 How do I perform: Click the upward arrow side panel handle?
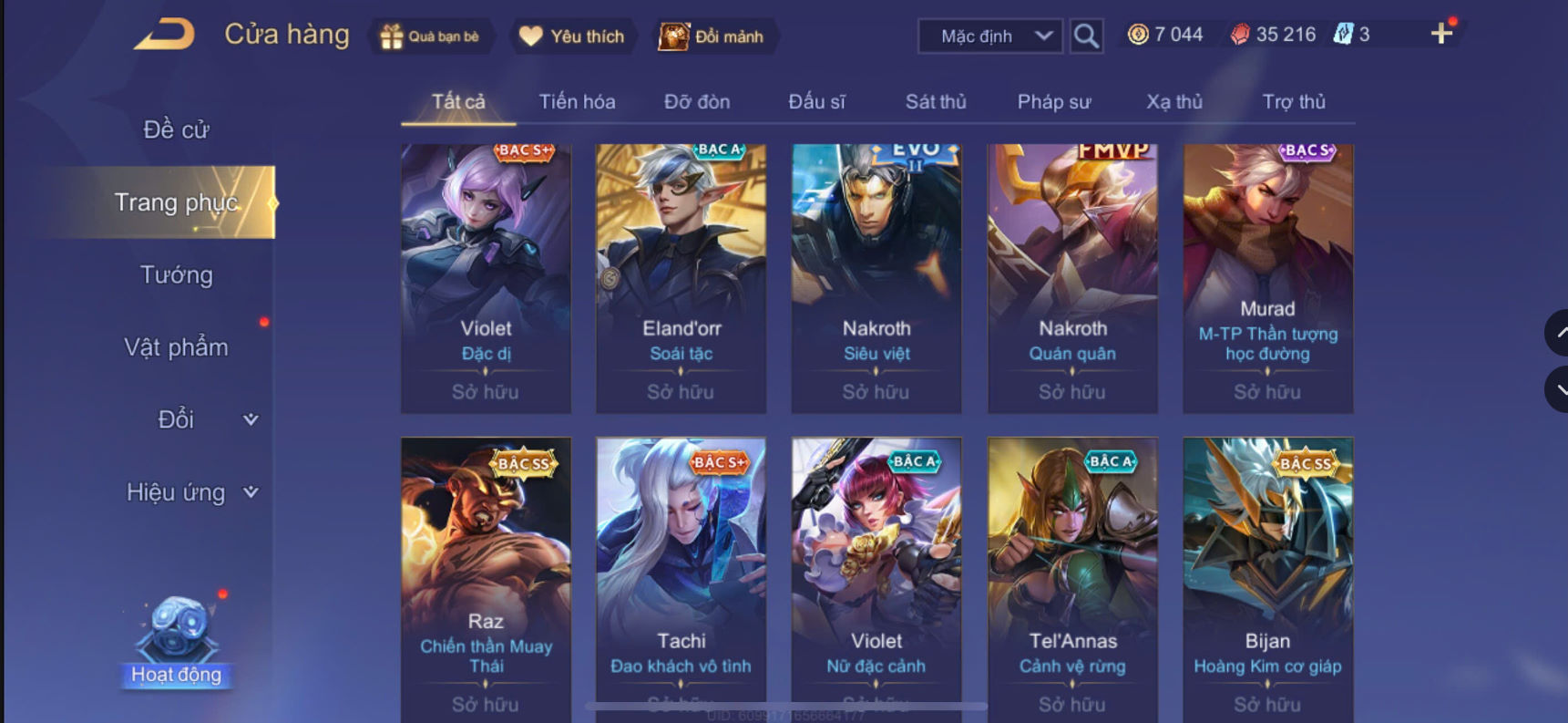[x=1557, y=333]
